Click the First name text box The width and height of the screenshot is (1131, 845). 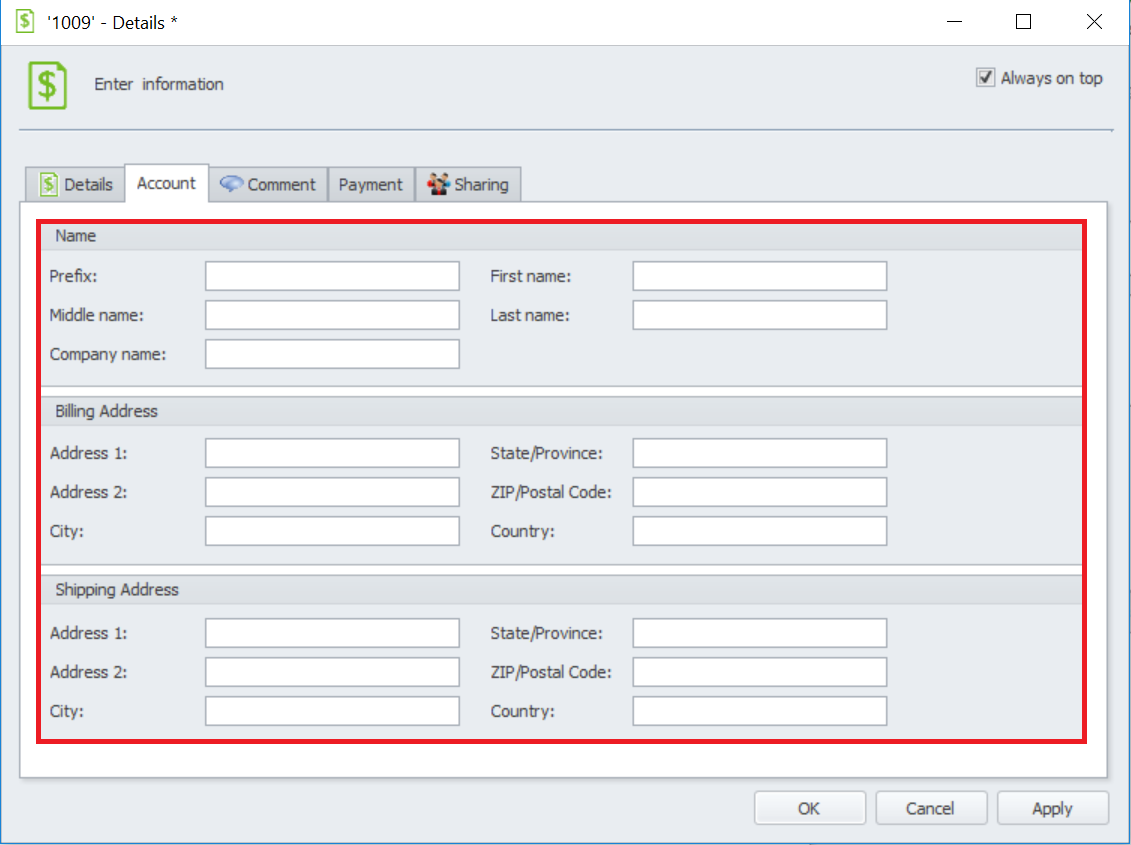click(x=759, y=276)
